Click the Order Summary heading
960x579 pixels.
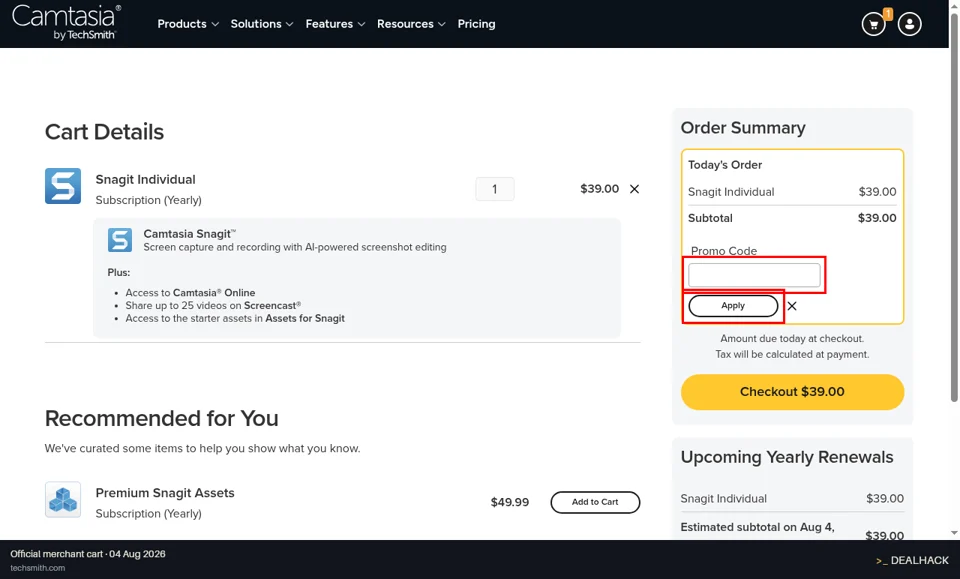click(743, 127)
